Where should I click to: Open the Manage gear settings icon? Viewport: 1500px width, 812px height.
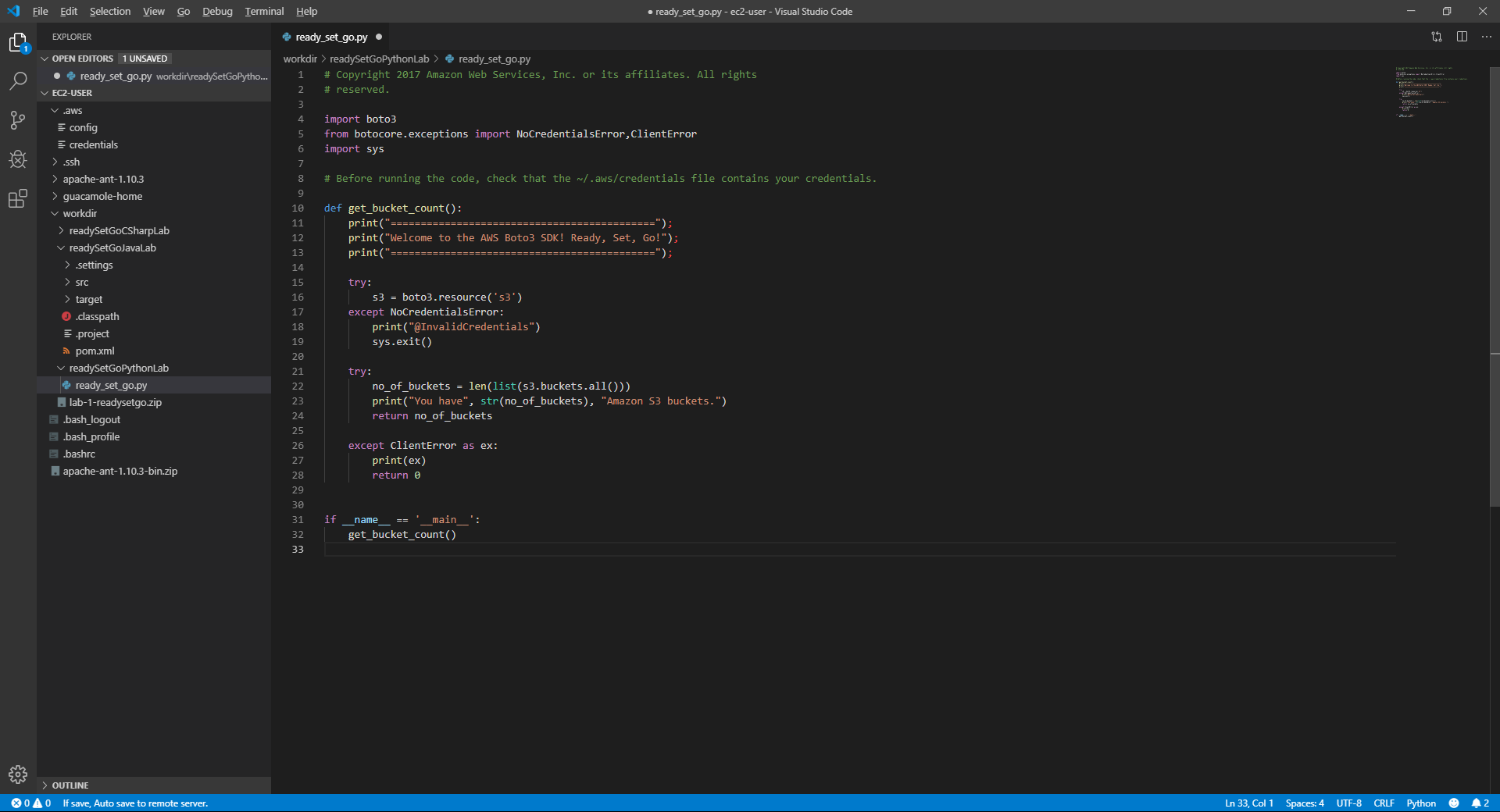(x=18, y=775)
